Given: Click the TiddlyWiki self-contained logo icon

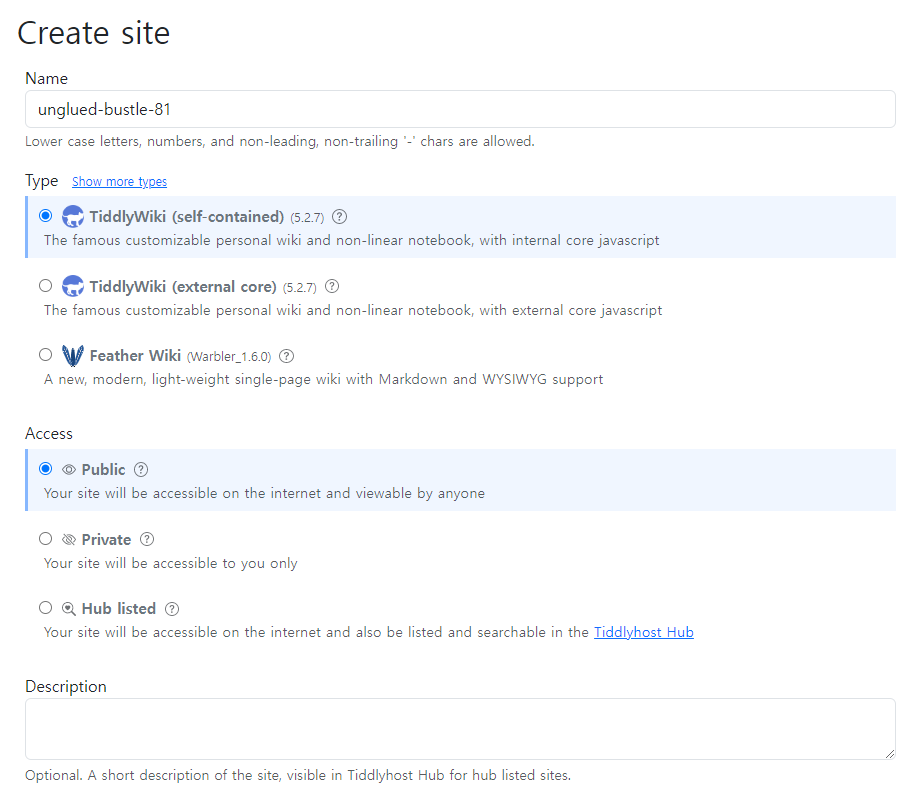Looking at the screenshot, I should pyautogui.click(x=73, y=217).
